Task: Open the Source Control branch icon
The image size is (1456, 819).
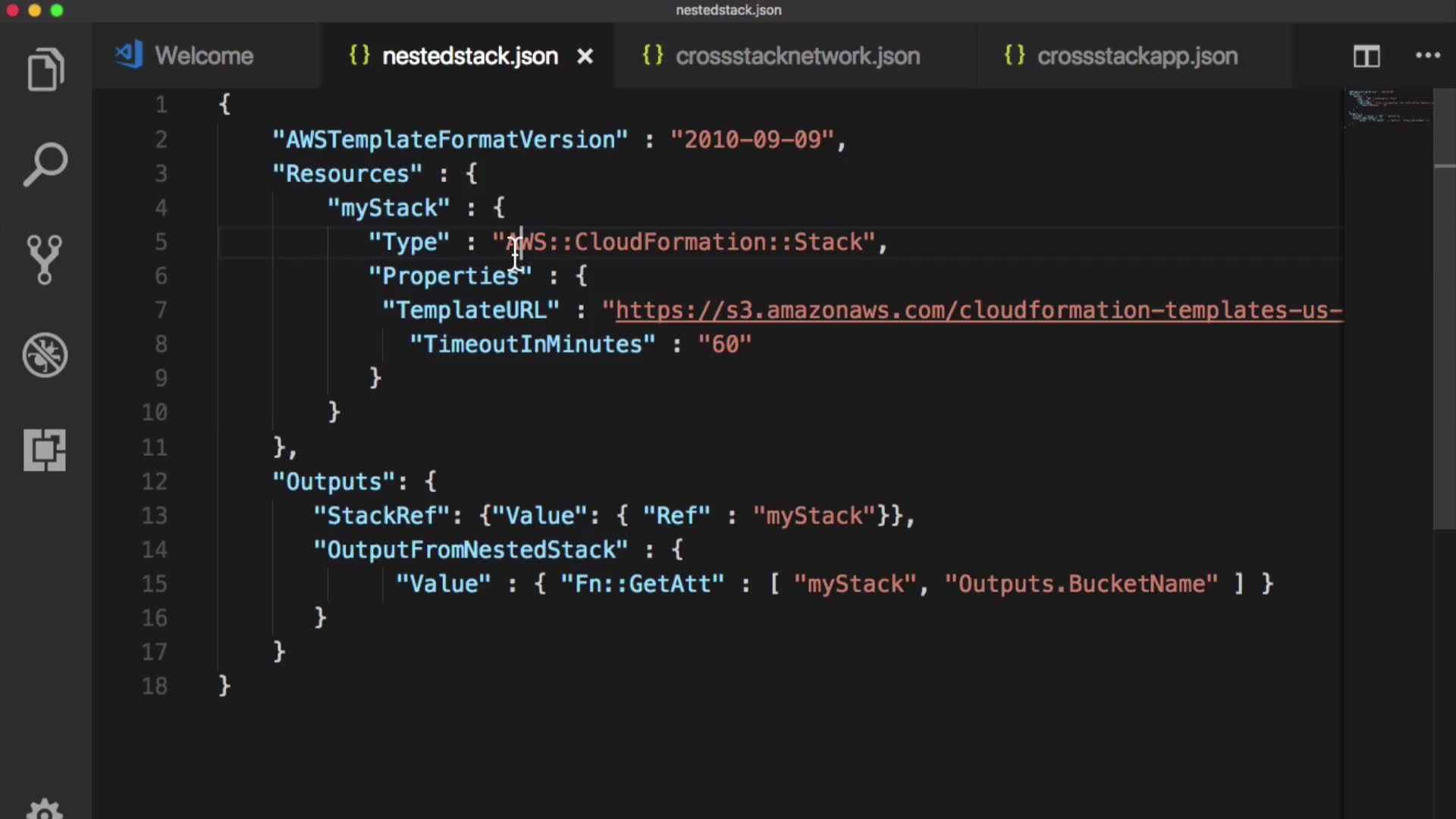Action: pos(45,259)
